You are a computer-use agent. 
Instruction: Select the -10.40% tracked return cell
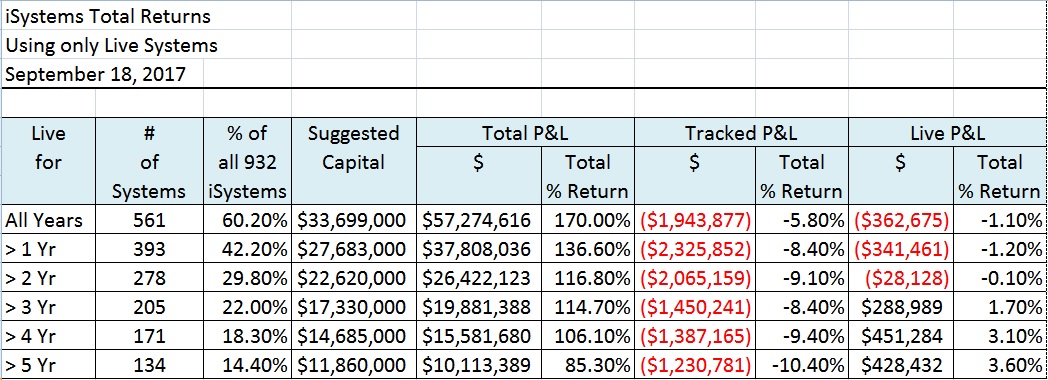802,365
